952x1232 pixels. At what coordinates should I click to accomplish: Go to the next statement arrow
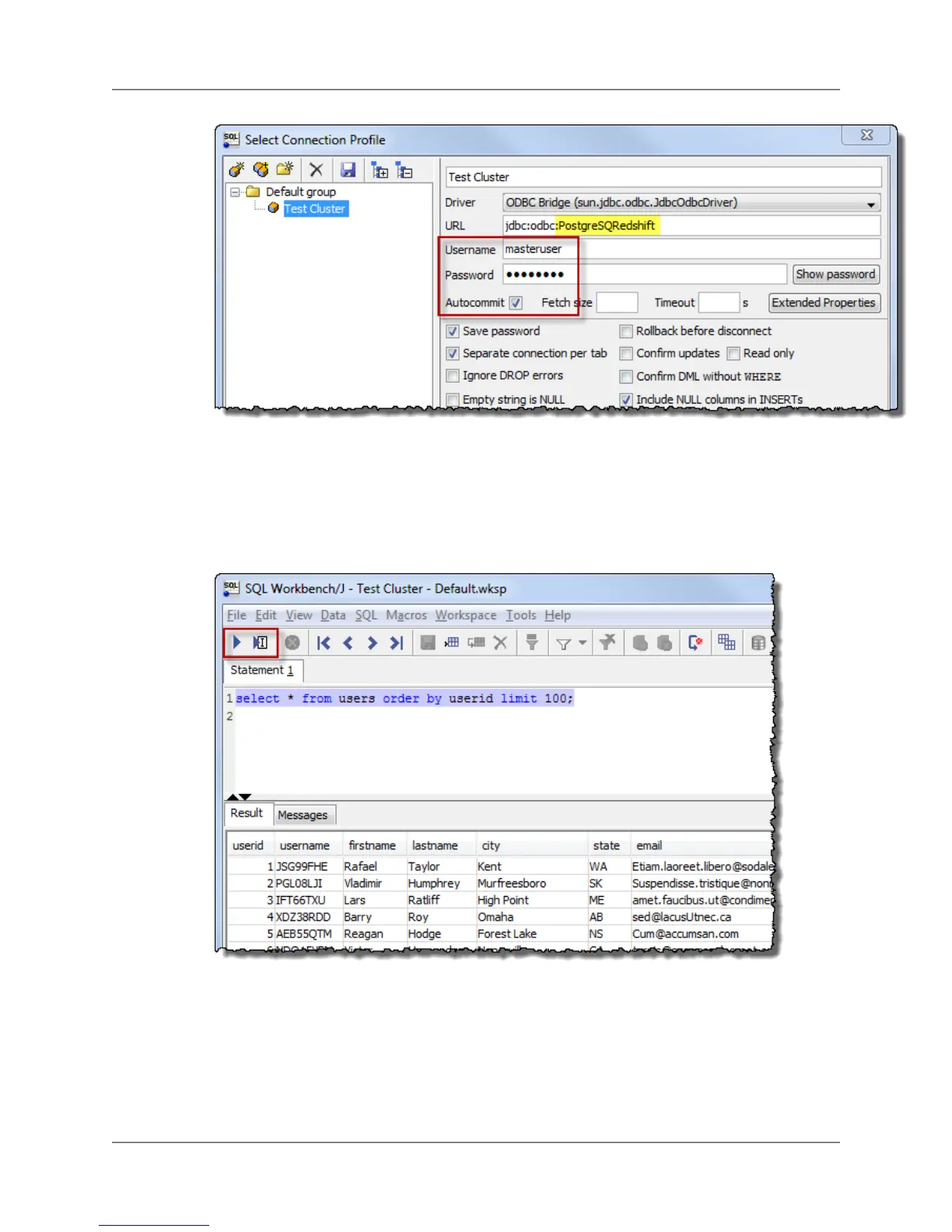click(x=372, y=642)
